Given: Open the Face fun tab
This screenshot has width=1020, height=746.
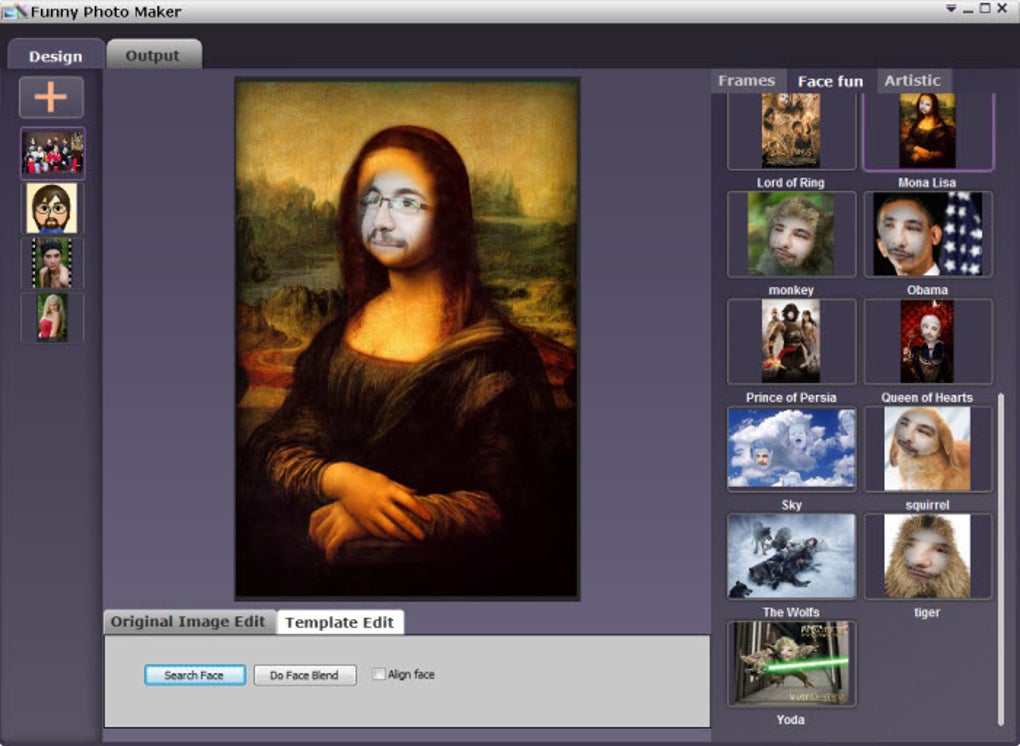Looking at the screenshot, I should 830,81.
